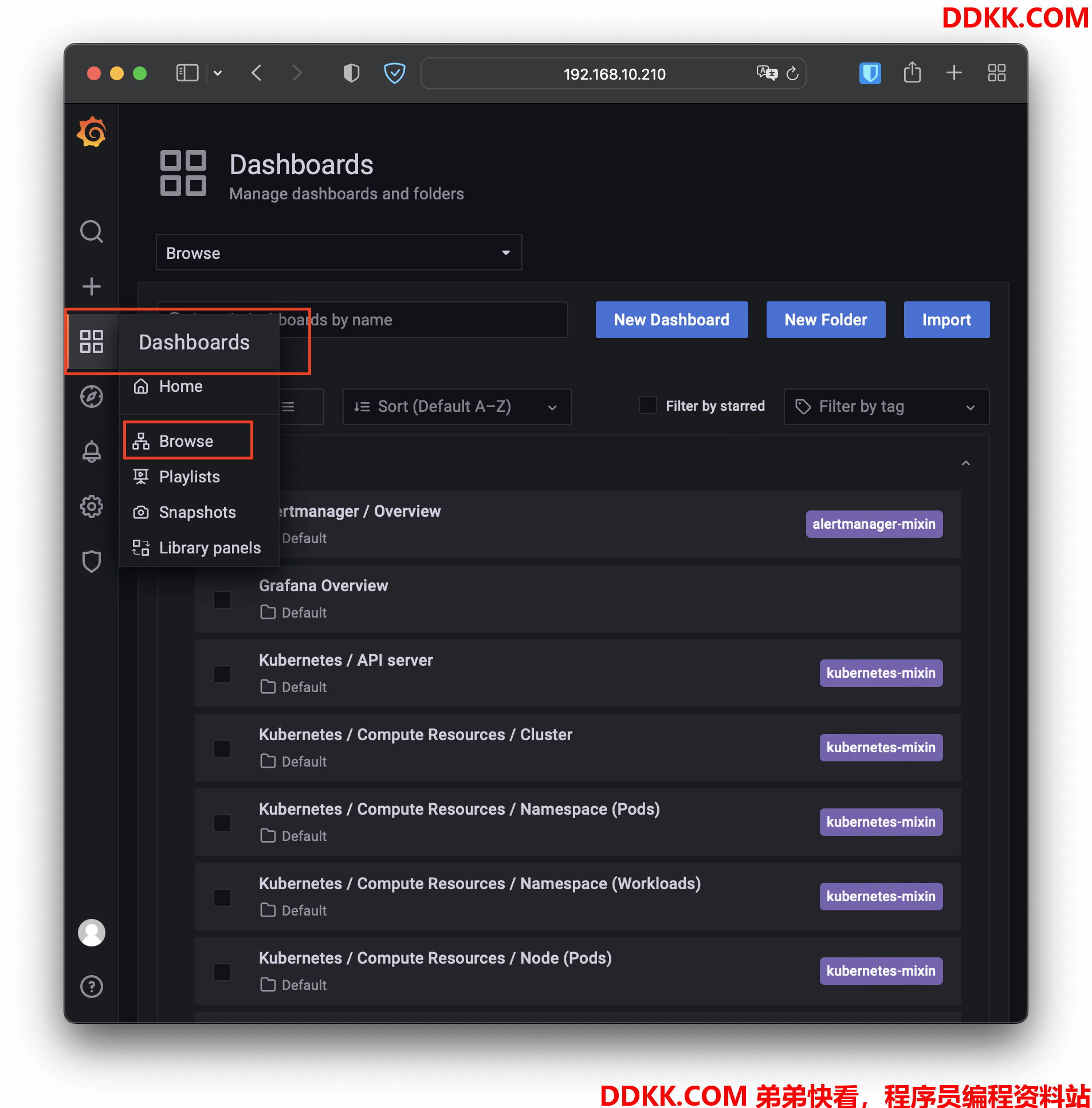
Task: Click the Grafana logo icon
Action: [92, 132]
